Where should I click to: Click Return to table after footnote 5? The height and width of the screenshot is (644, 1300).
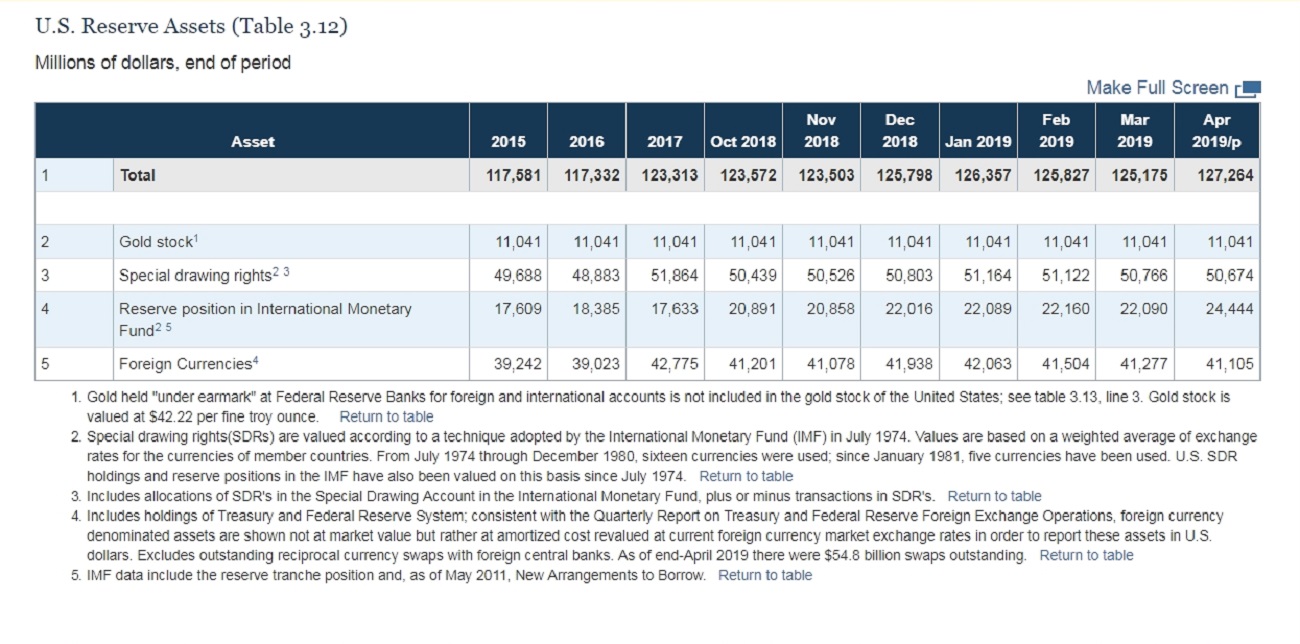(x=765, y=575)
